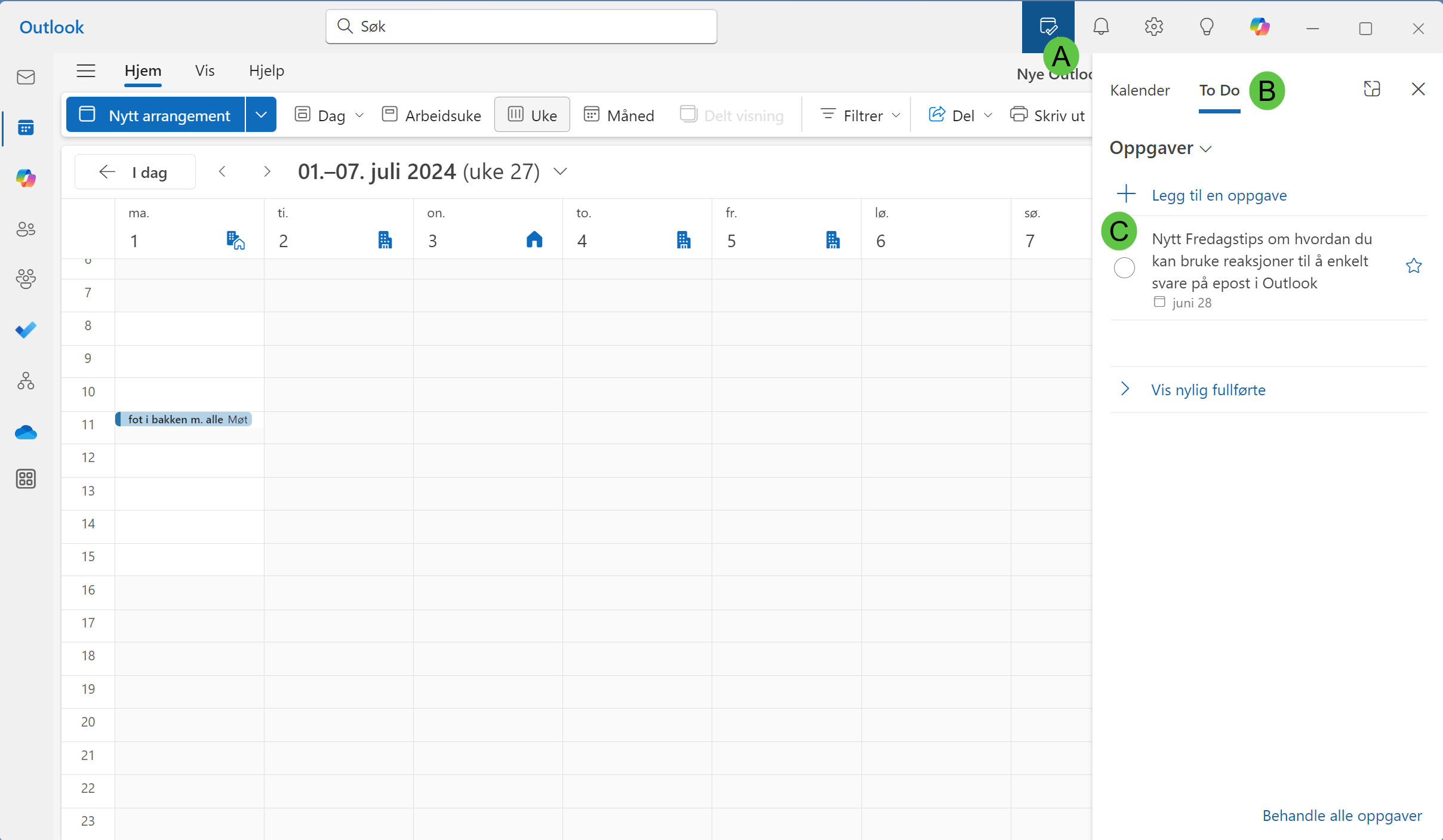Viewport: 1443px width, 840px height.
Task: Open Copilot icon in title bar
Action: coord(1260,27)
